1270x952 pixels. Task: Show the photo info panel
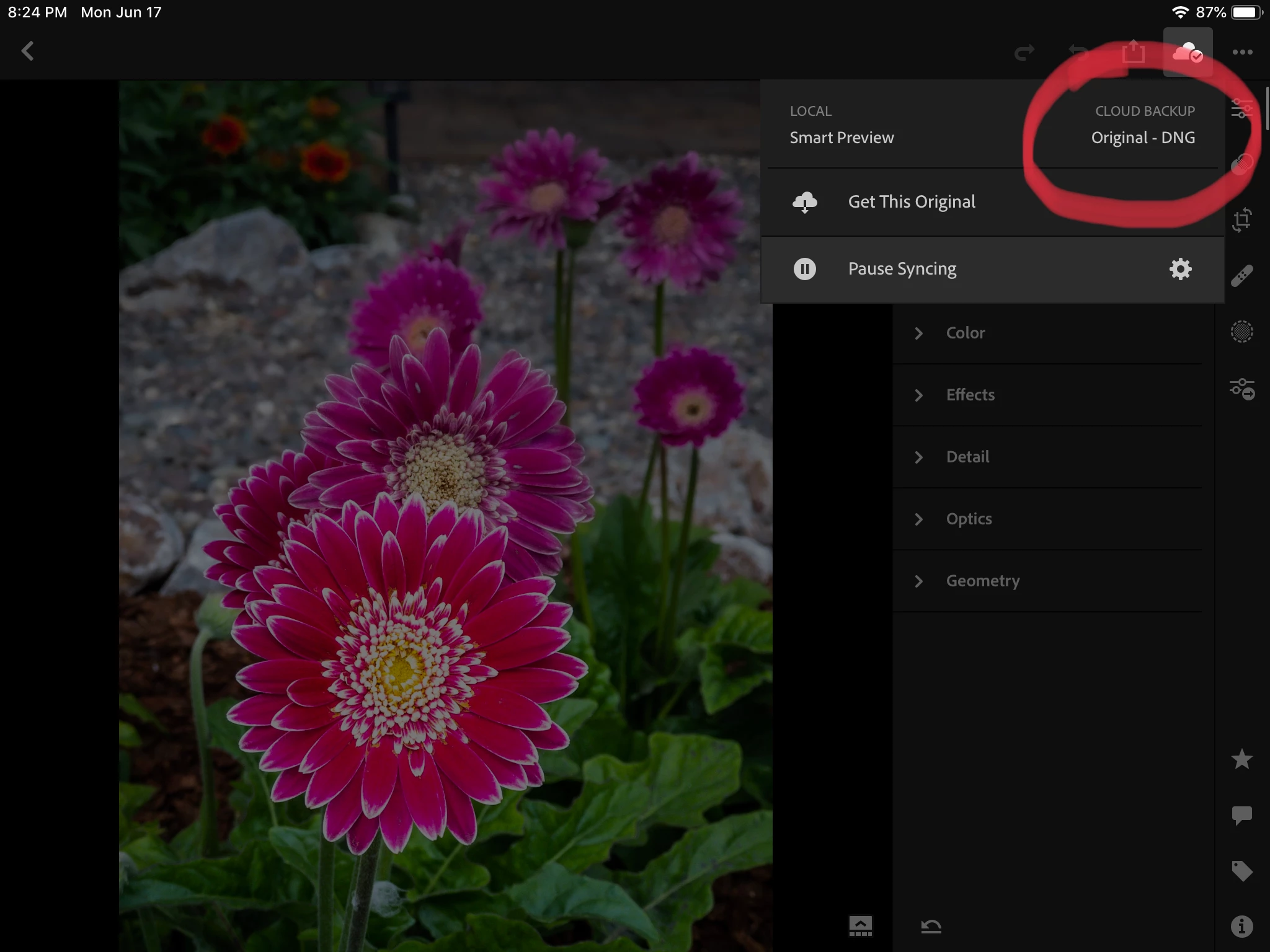point(1241,927)
